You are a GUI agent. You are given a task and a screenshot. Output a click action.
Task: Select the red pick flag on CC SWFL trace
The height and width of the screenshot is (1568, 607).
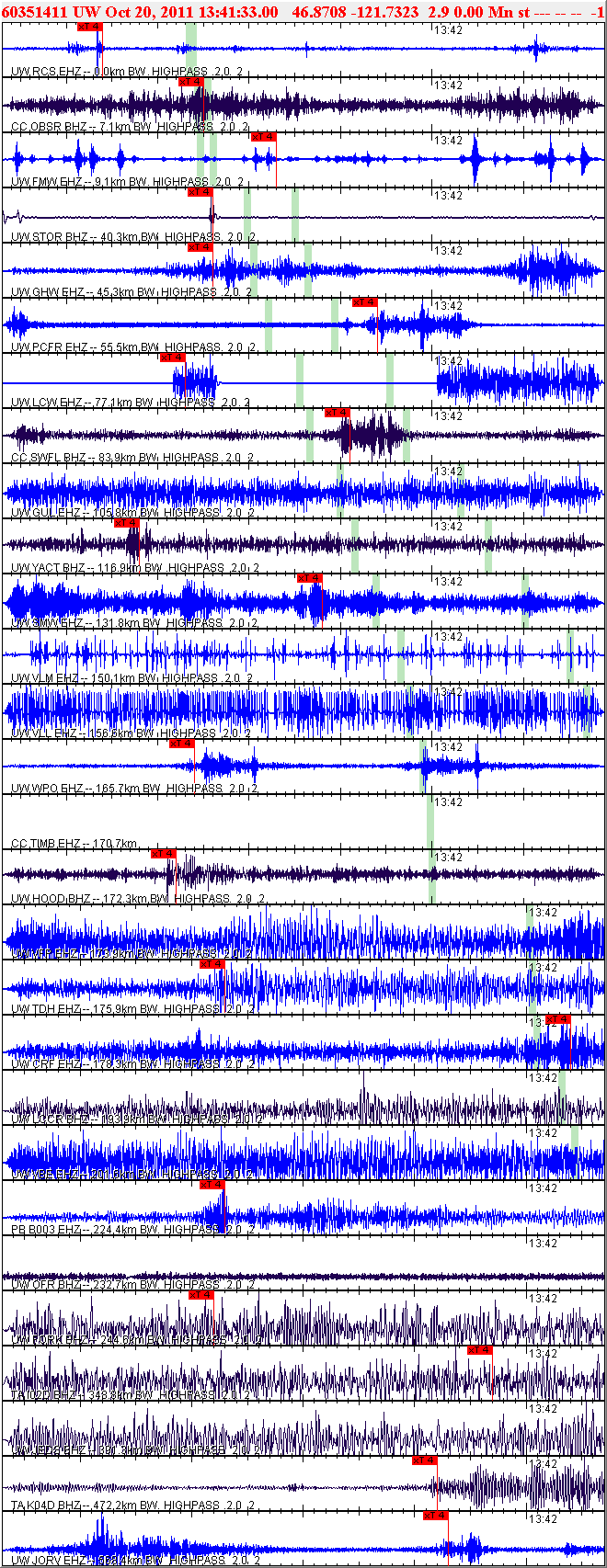tap(338, 413)
